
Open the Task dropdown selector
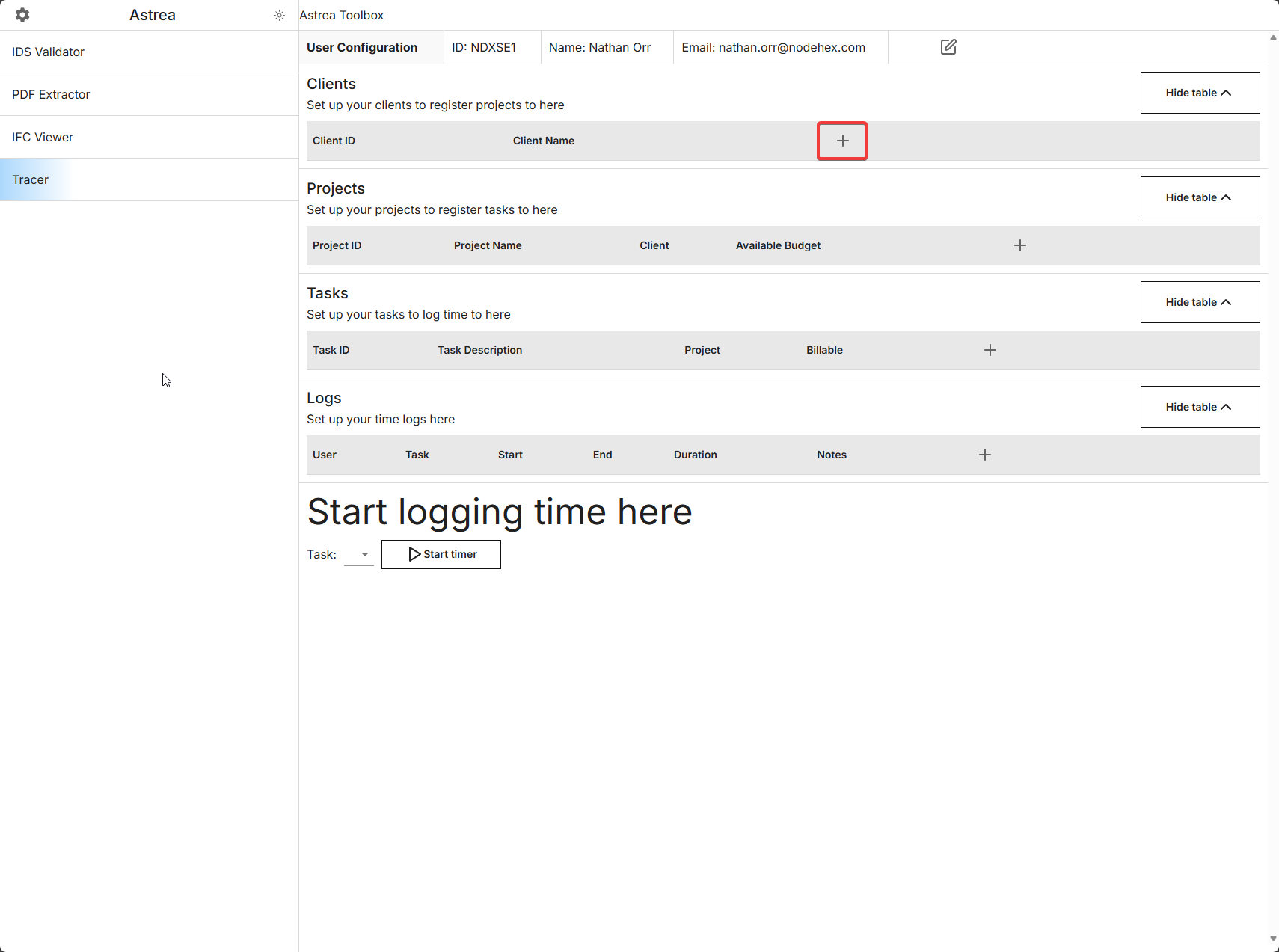point(359,554)
